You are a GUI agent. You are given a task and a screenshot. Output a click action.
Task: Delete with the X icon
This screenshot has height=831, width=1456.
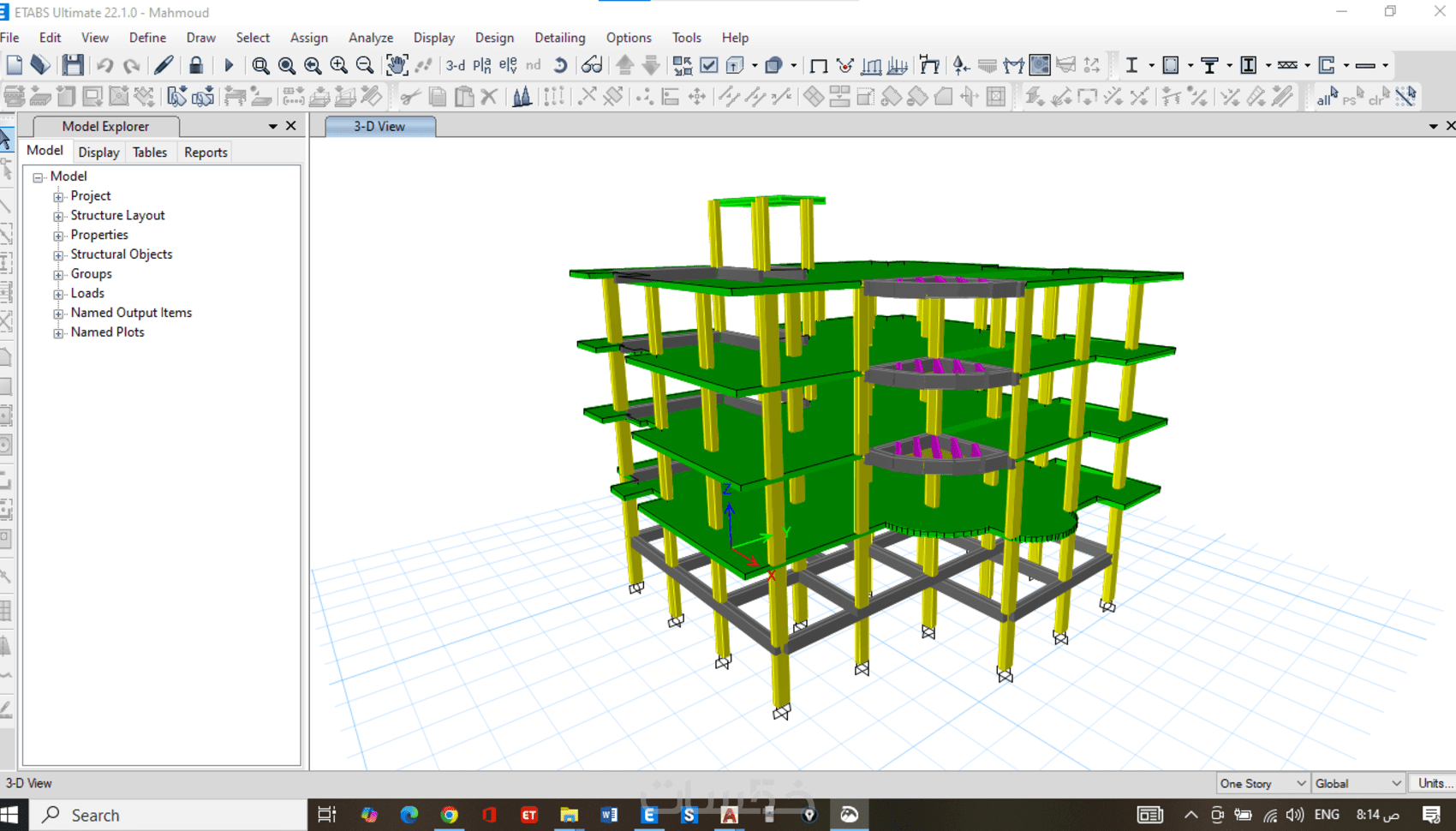(x=489, y=96)
